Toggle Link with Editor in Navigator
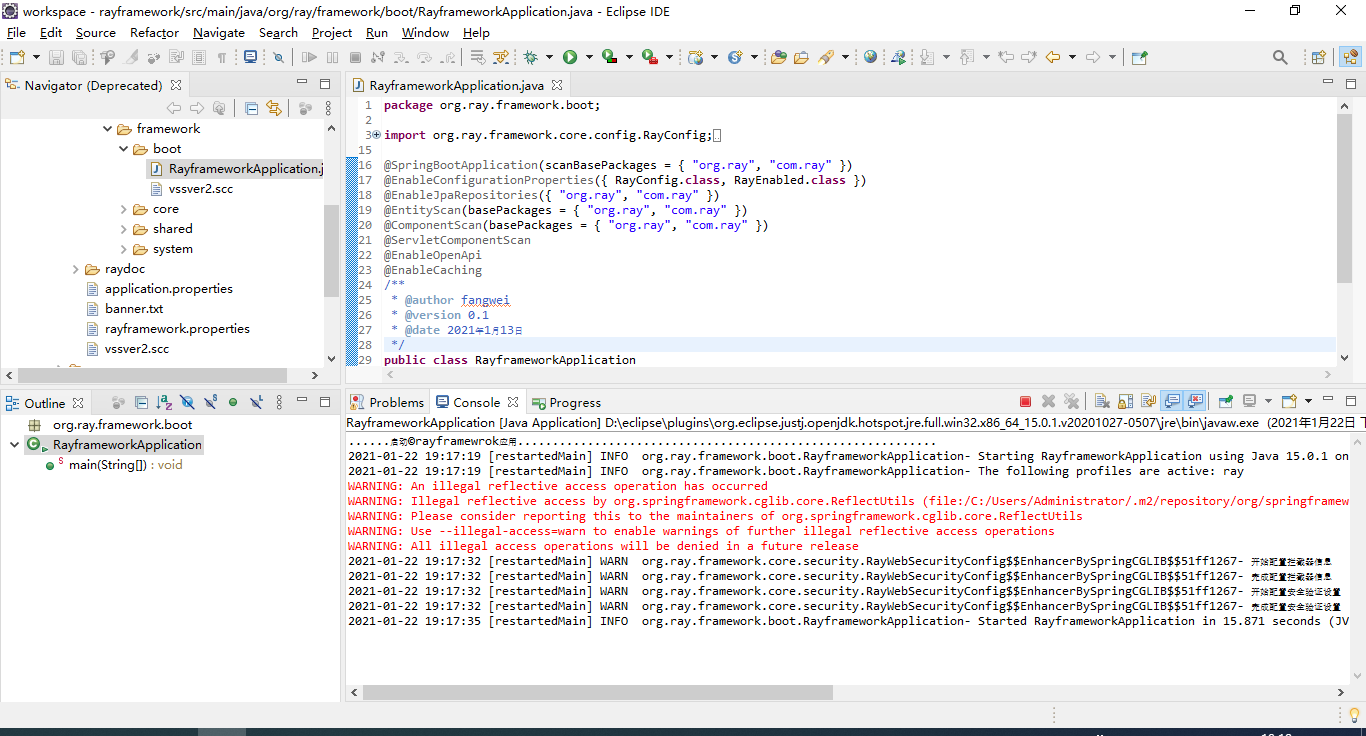The width and height of the screenshot is (1366, 736). [x=274, y=108]
